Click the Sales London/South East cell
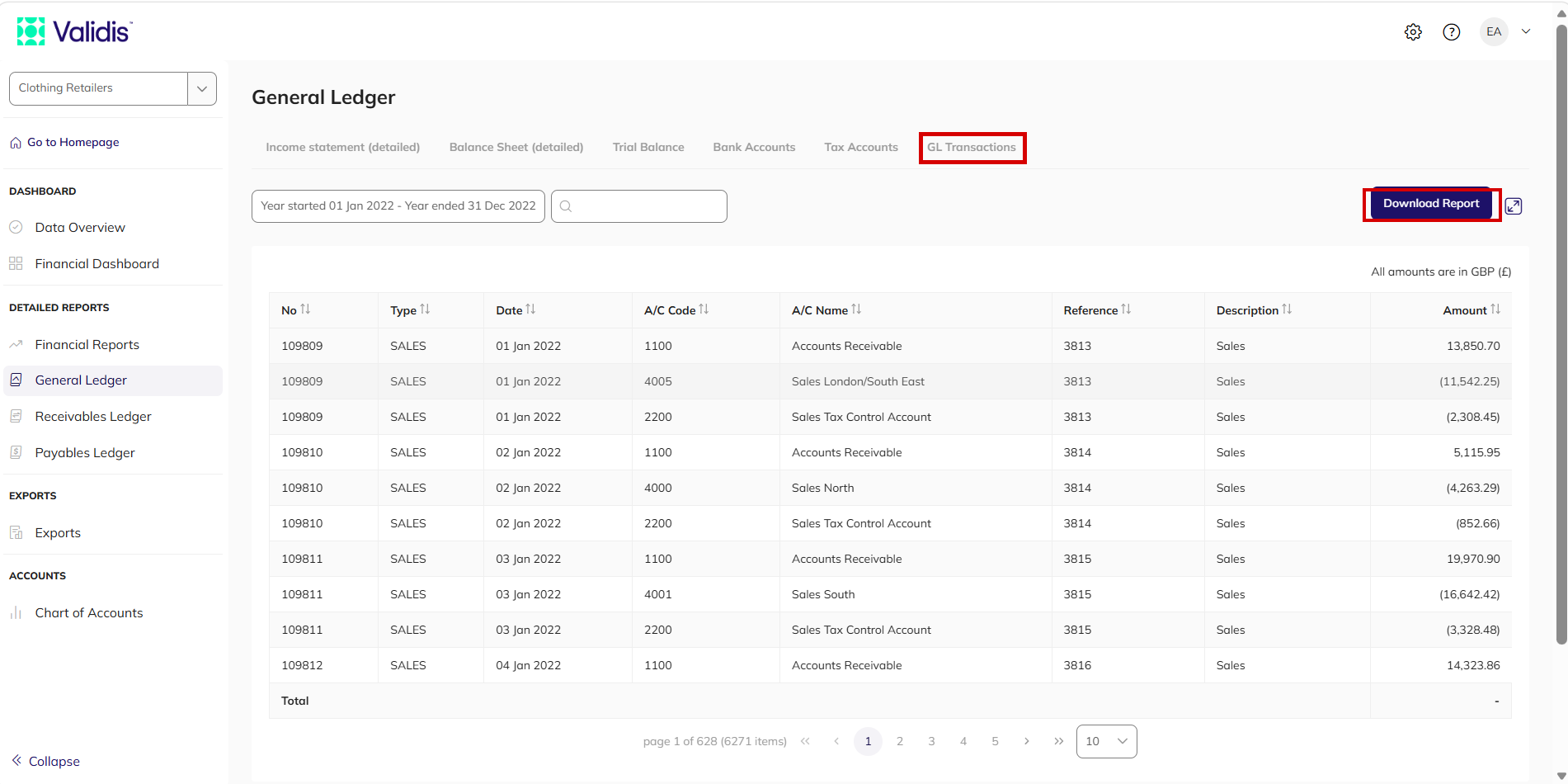 916,381
